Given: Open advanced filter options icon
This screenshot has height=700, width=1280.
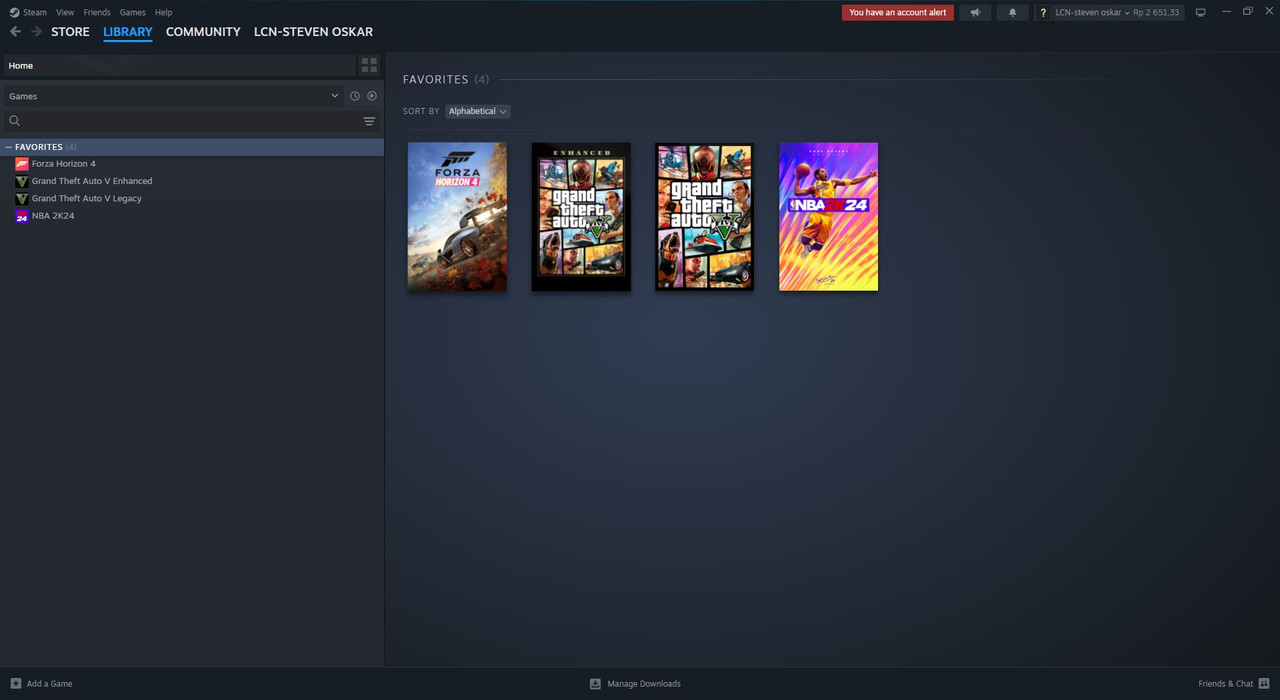Looking at the screenshot, I should 369,121.
